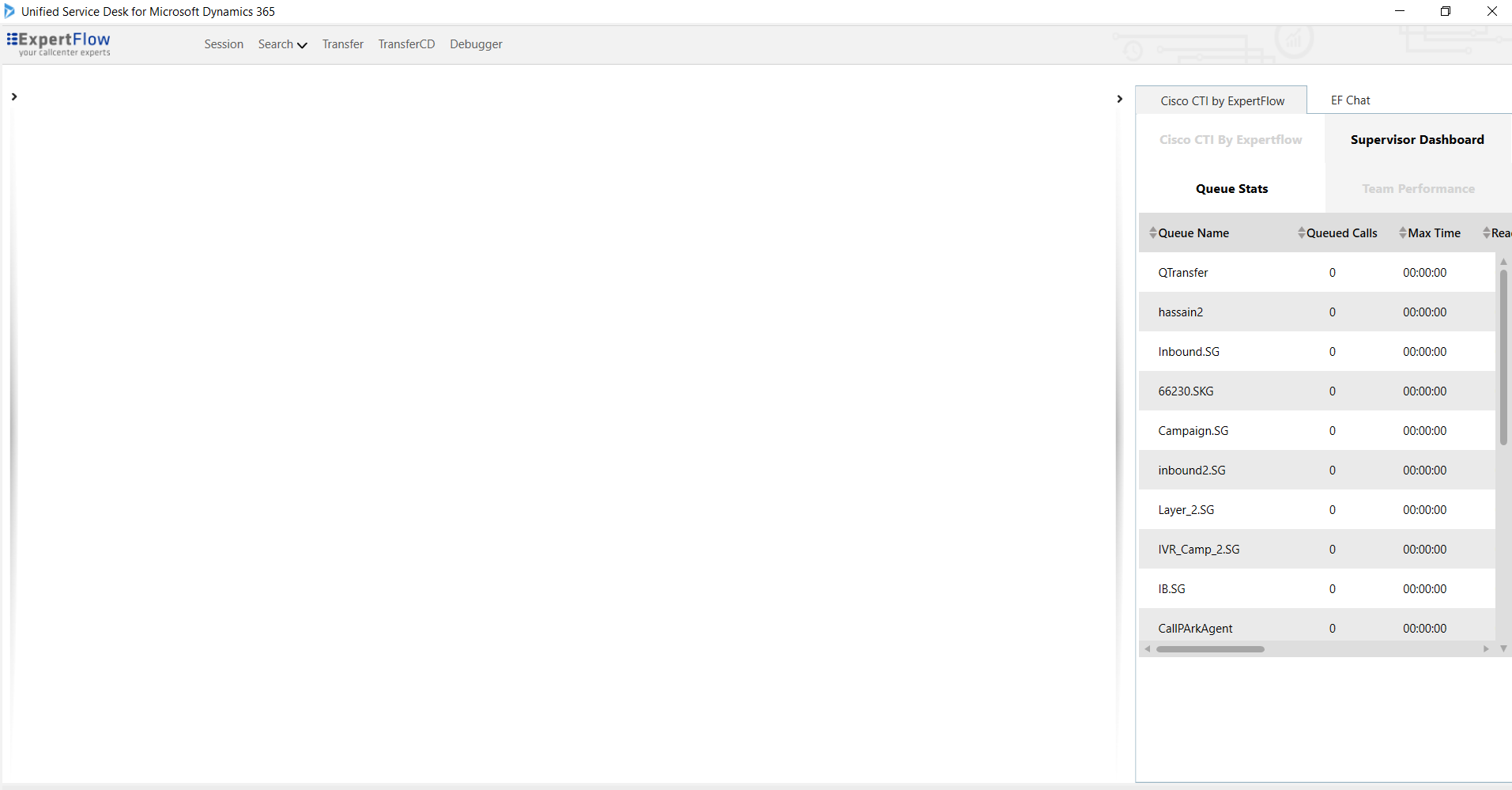Open the Session menu
1512x790 pixels.
pos(223,44)
